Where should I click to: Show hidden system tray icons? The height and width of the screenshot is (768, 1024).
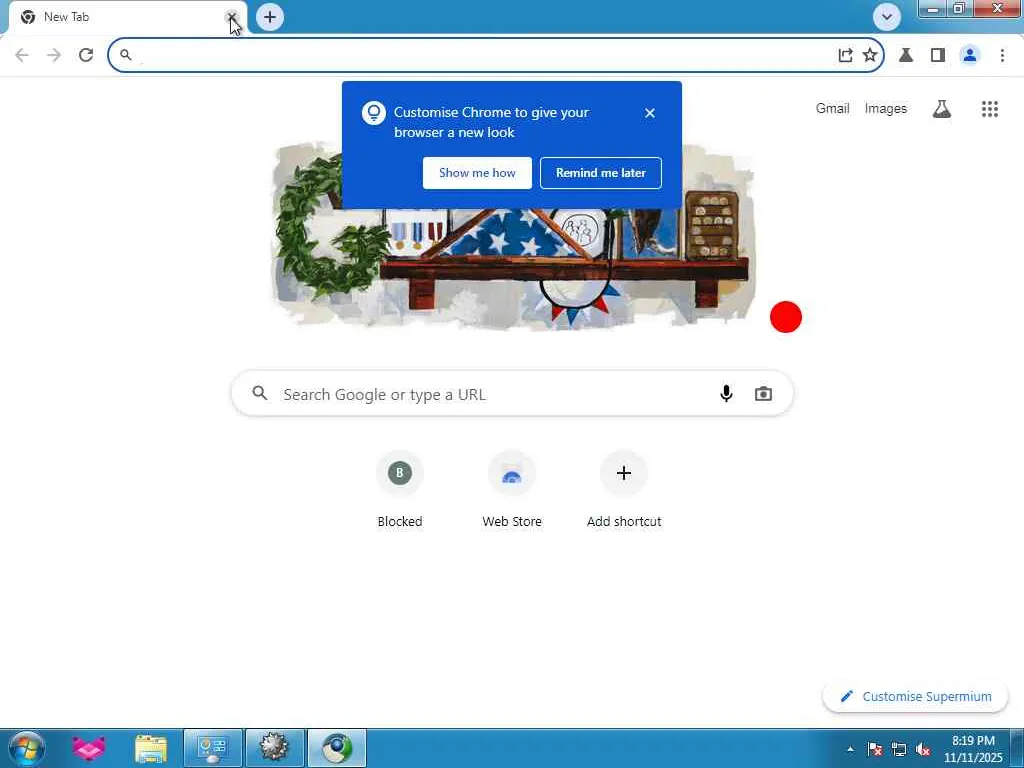click(850, 749)
